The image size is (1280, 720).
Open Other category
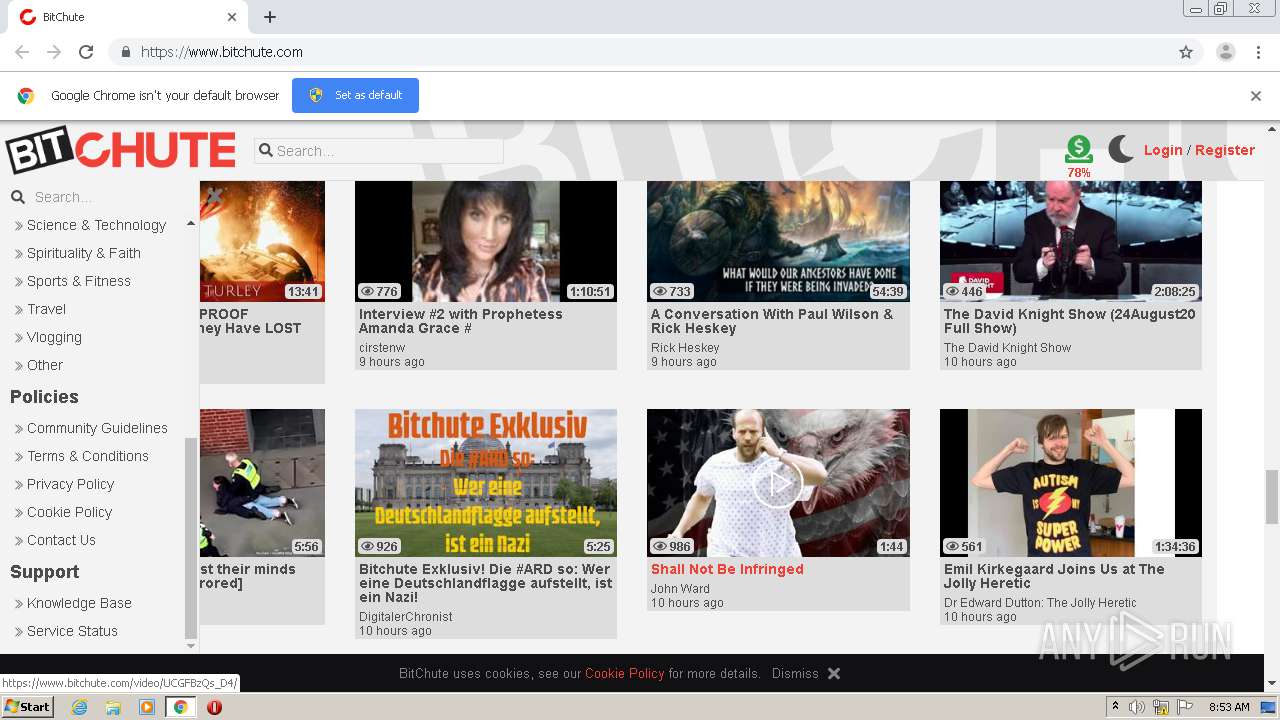click(x=45, y=365)
